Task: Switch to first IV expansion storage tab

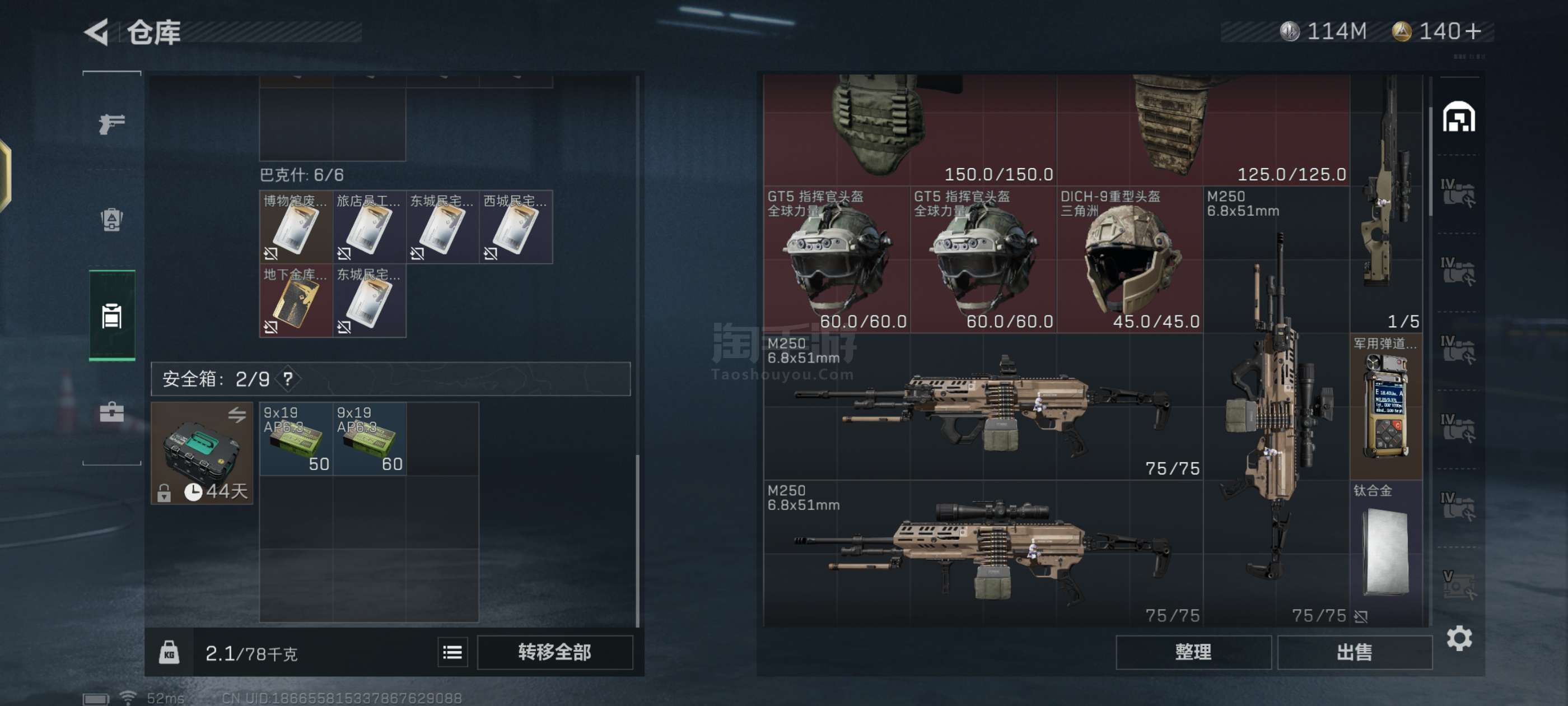Action: (x=1458, y=193)
